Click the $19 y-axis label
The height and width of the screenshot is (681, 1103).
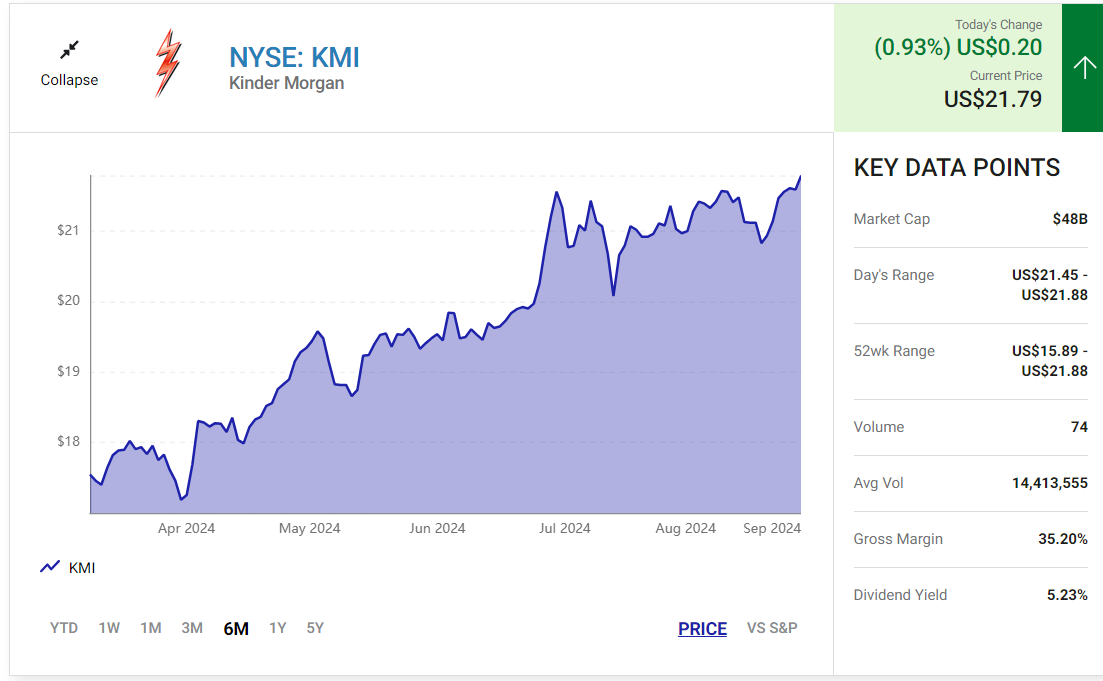coord(68,371)
